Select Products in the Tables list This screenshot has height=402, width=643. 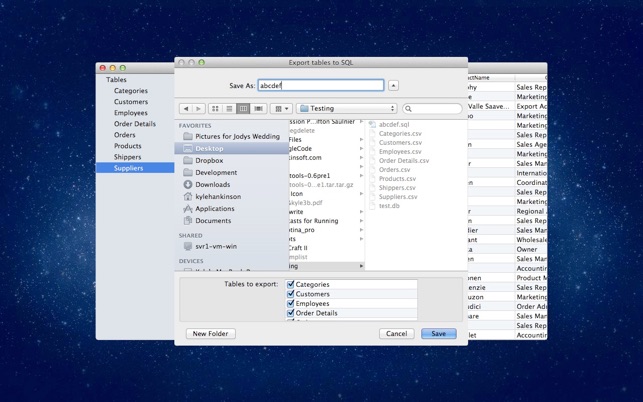(127, 146)
